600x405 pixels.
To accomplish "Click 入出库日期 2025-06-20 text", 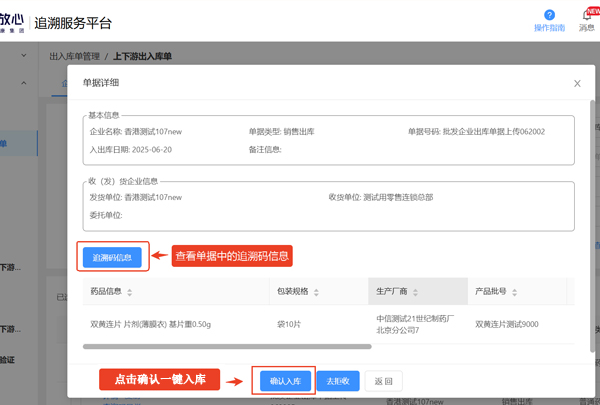I will click(x=131, y=150).
